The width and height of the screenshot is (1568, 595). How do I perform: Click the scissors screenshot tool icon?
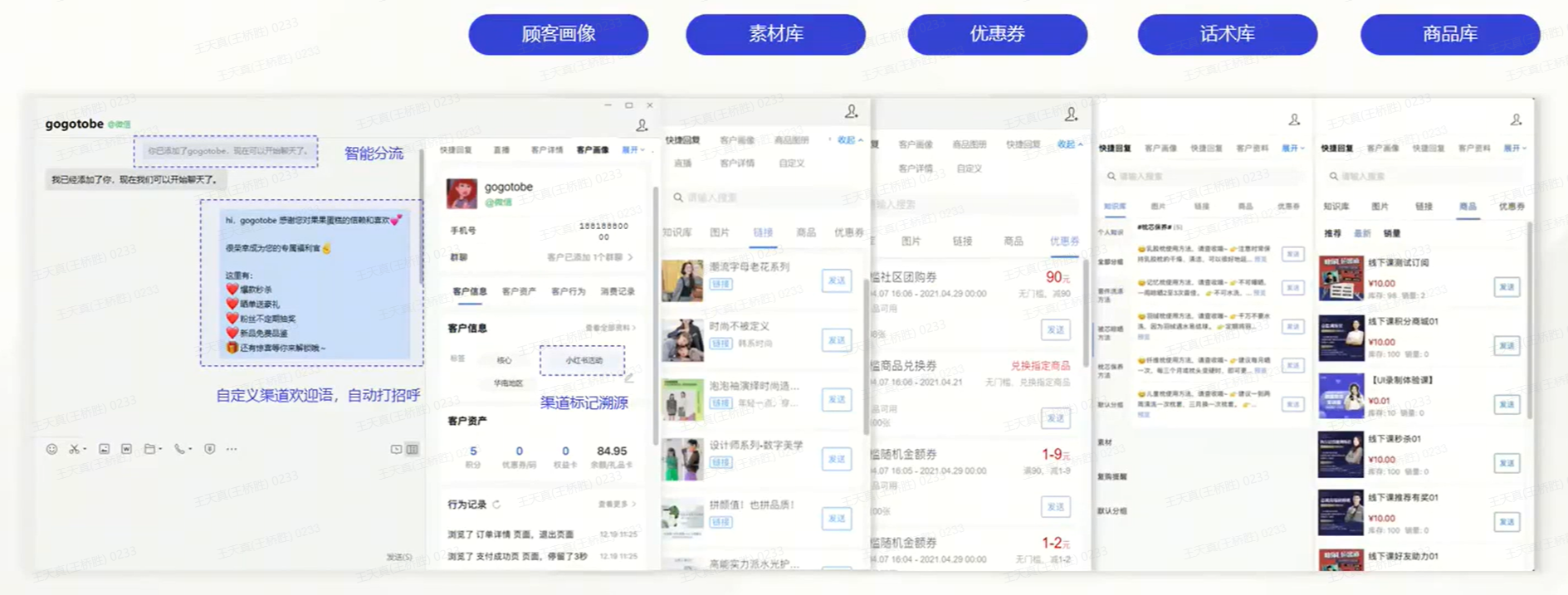pyautogui.click(x=75, y=449)
